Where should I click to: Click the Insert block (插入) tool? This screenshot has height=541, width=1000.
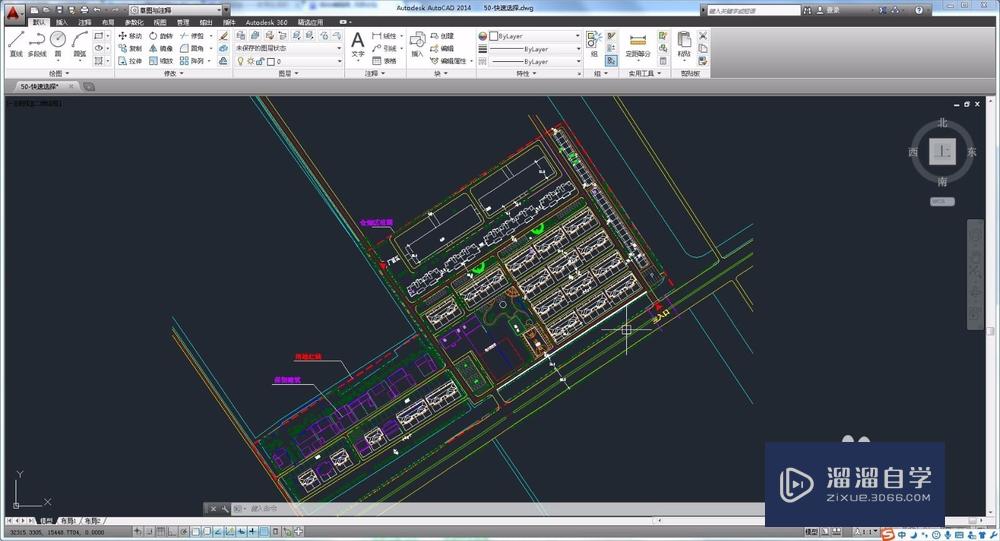point(417,45)
